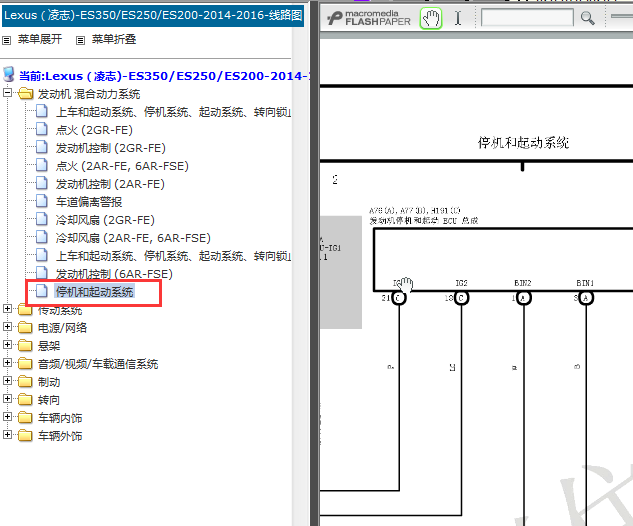Select the FlashPaper hand pan tool
The image size is (633, 526).
(x=431, y=19)
